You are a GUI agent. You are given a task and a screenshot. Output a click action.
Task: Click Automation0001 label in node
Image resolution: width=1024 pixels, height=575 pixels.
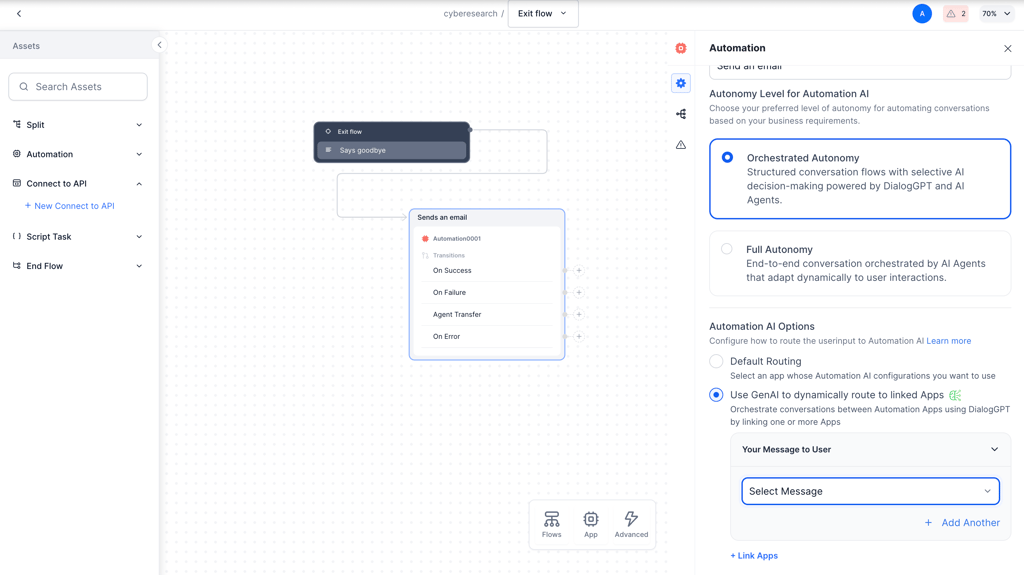pos(456,238)
